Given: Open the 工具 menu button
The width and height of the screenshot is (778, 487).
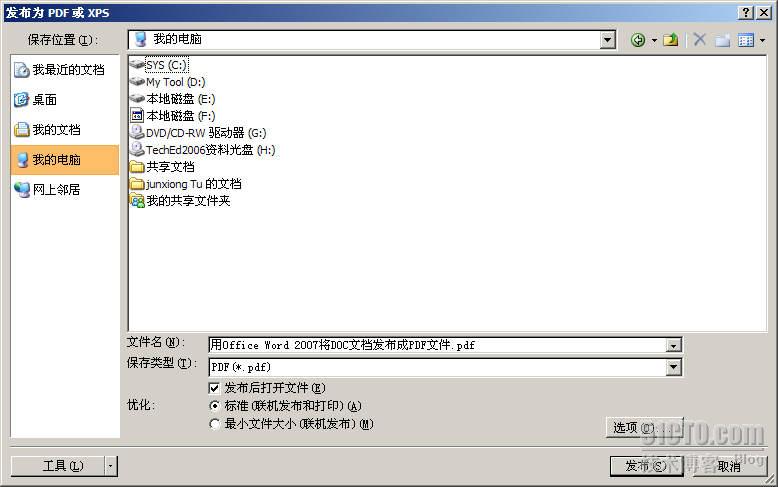Looking at the screenshot, I should click(64, 466).
